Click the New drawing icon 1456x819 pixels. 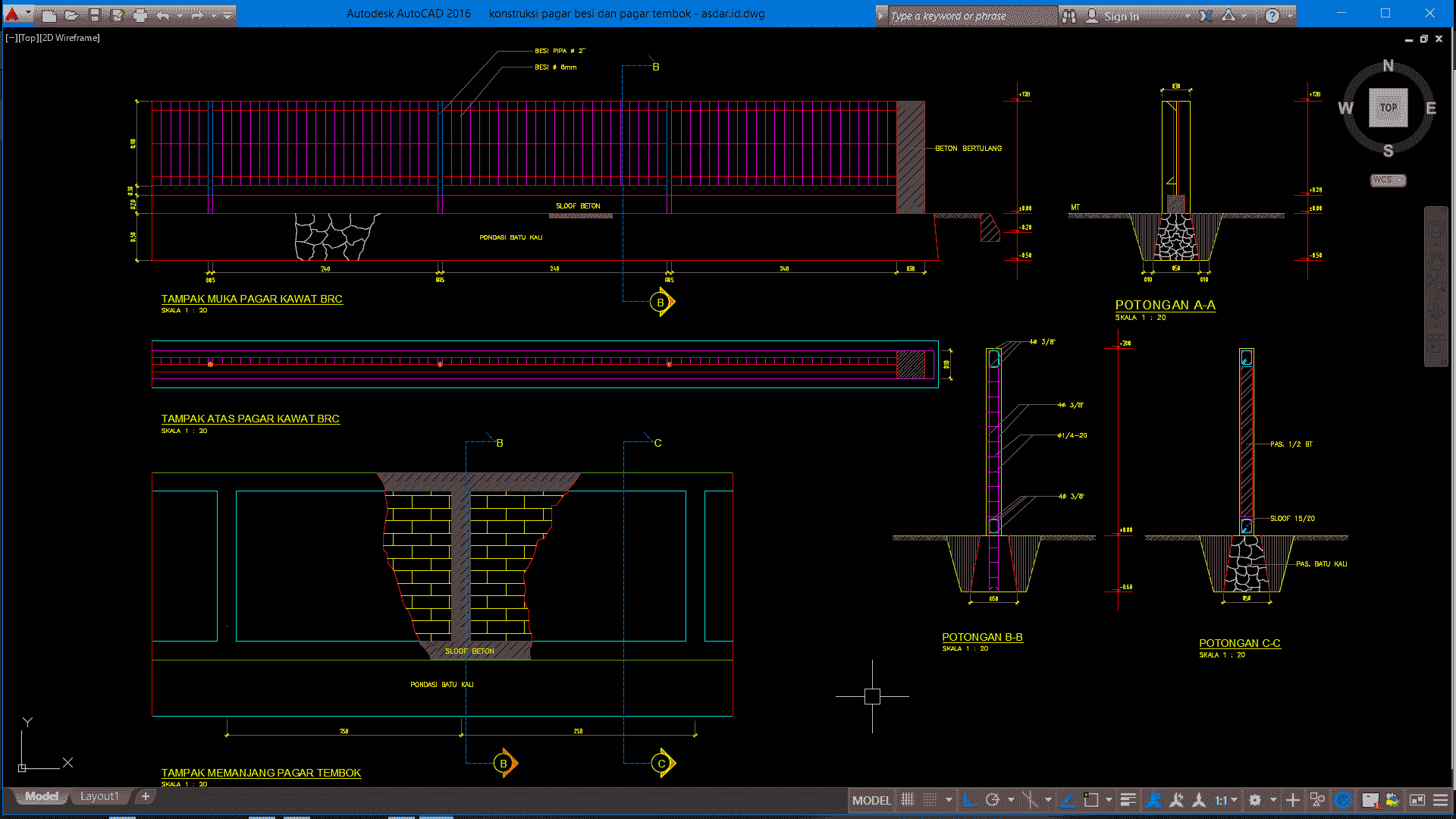(x=49, y=15)
